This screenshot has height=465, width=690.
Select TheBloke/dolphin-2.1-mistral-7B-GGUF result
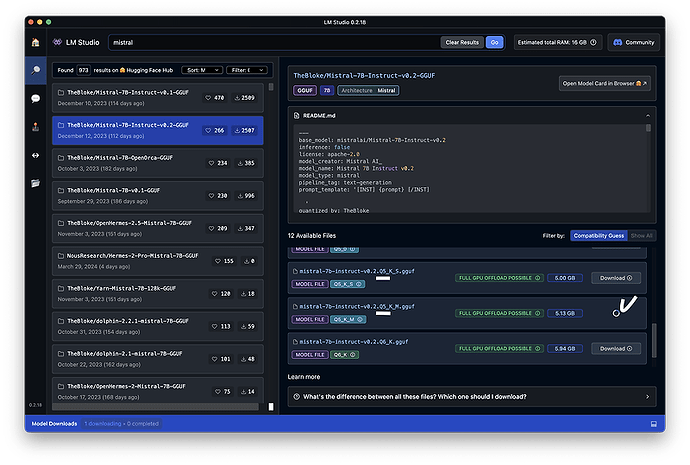click(x=158, y=359)
